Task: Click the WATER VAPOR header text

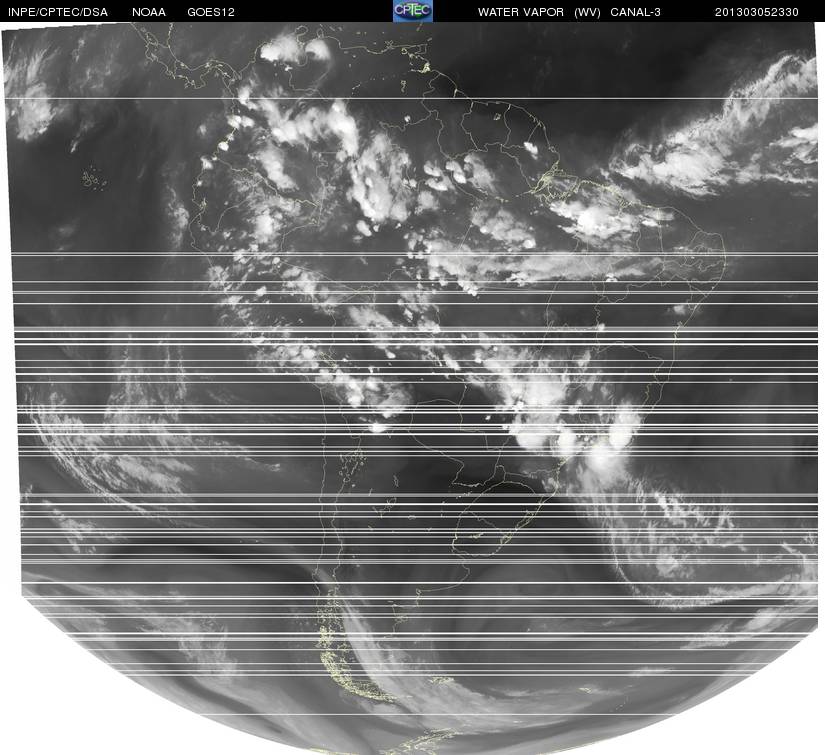Action: click(520, 12)
